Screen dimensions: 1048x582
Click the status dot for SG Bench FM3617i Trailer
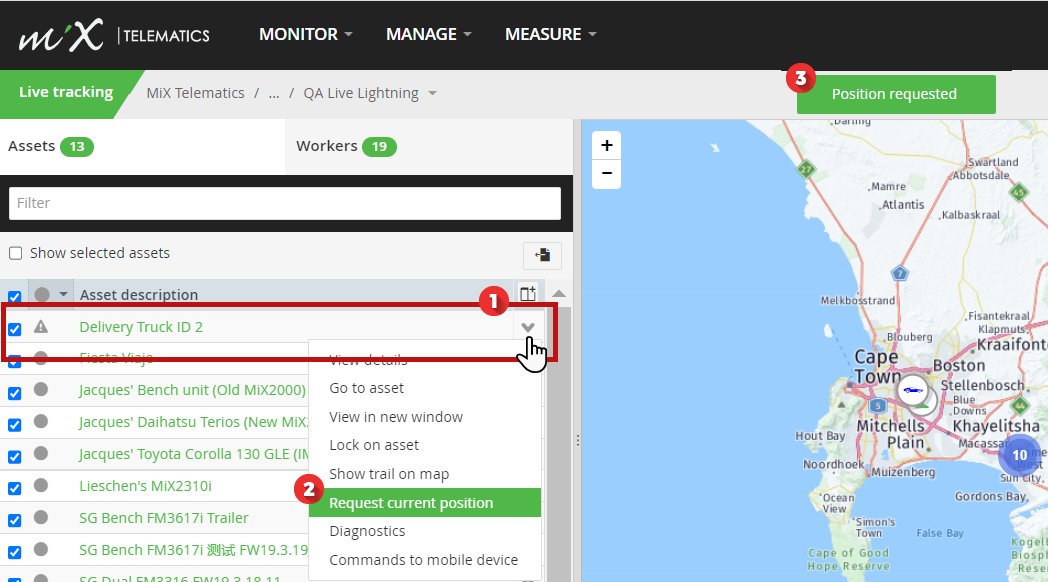pyautogui.click(x=41, y=517)
